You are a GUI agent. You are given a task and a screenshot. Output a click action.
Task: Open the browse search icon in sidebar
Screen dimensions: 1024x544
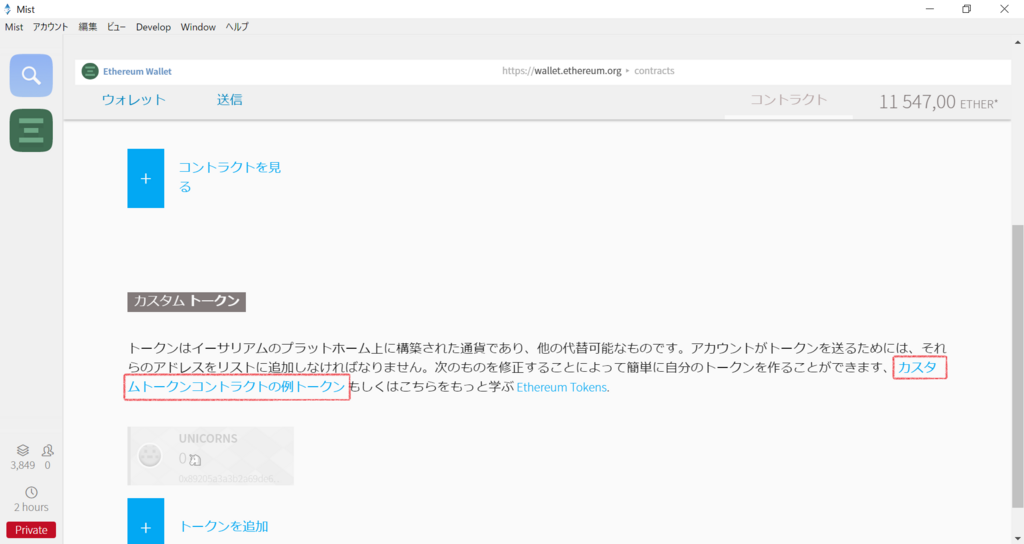coord(31,76)
